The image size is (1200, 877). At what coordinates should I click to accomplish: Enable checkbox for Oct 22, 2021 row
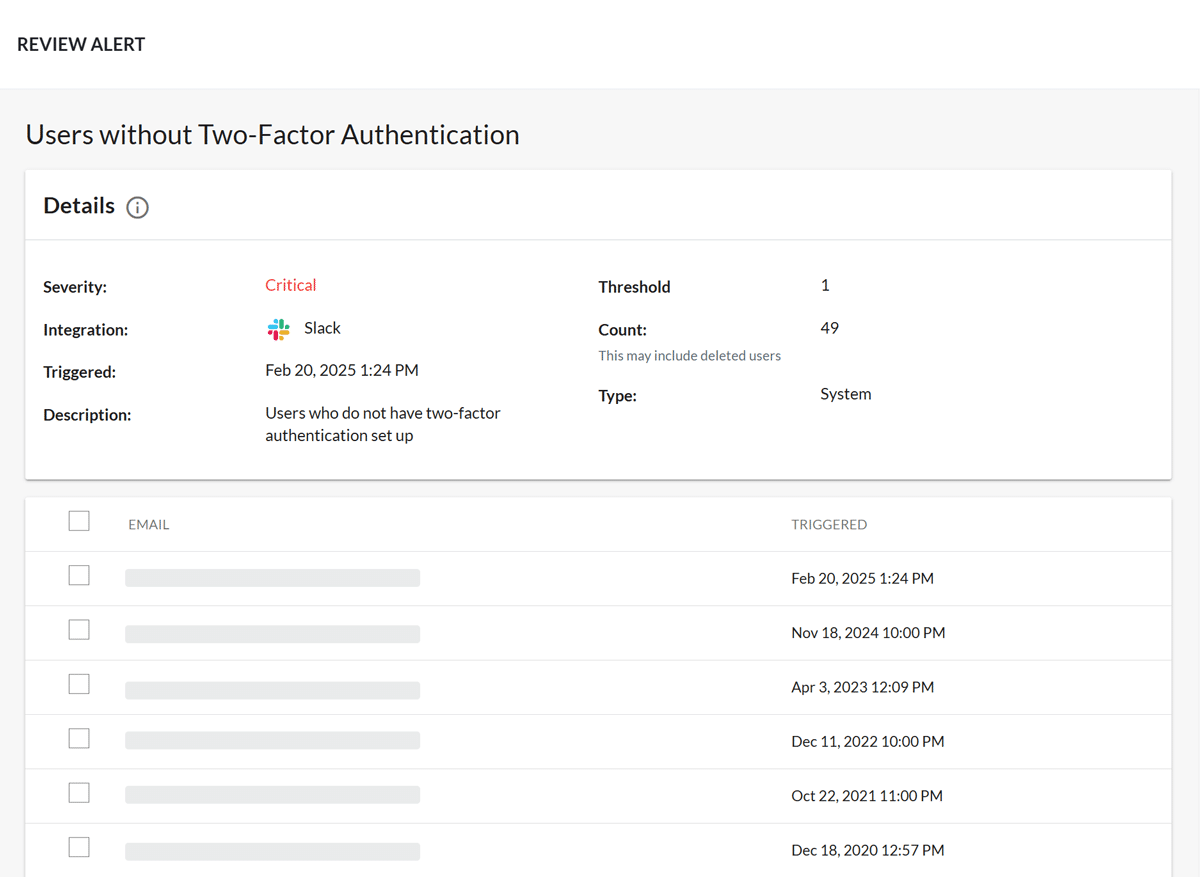tap(79, 793)
